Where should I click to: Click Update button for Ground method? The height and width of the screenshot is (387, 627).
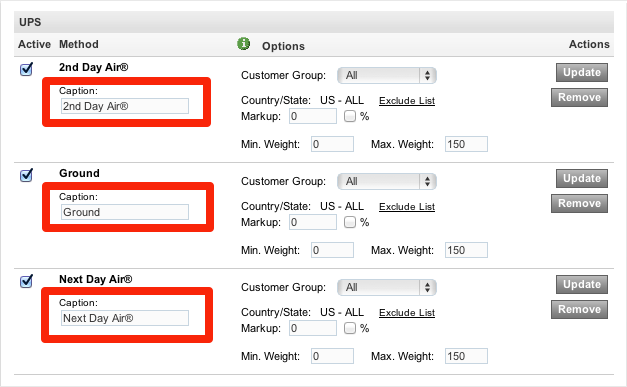pos(582,178)
